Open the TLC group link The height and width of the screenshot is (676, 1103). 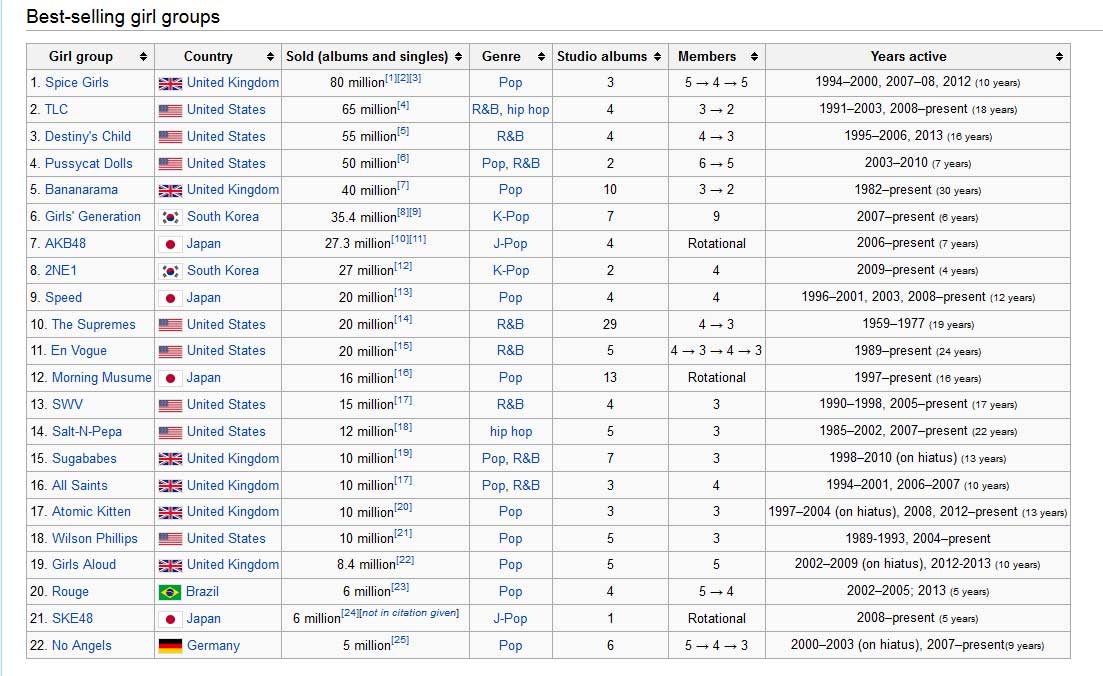(56, 109)
